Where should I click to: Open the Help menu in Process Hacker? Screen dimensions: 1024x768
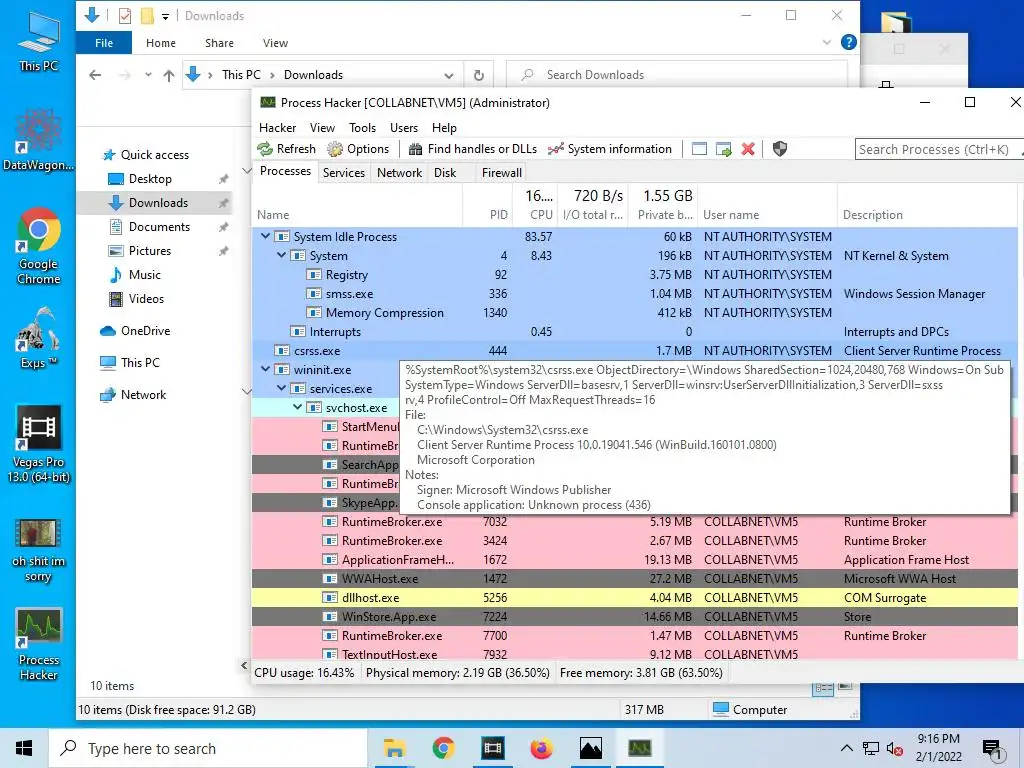(x=444, y=128)
